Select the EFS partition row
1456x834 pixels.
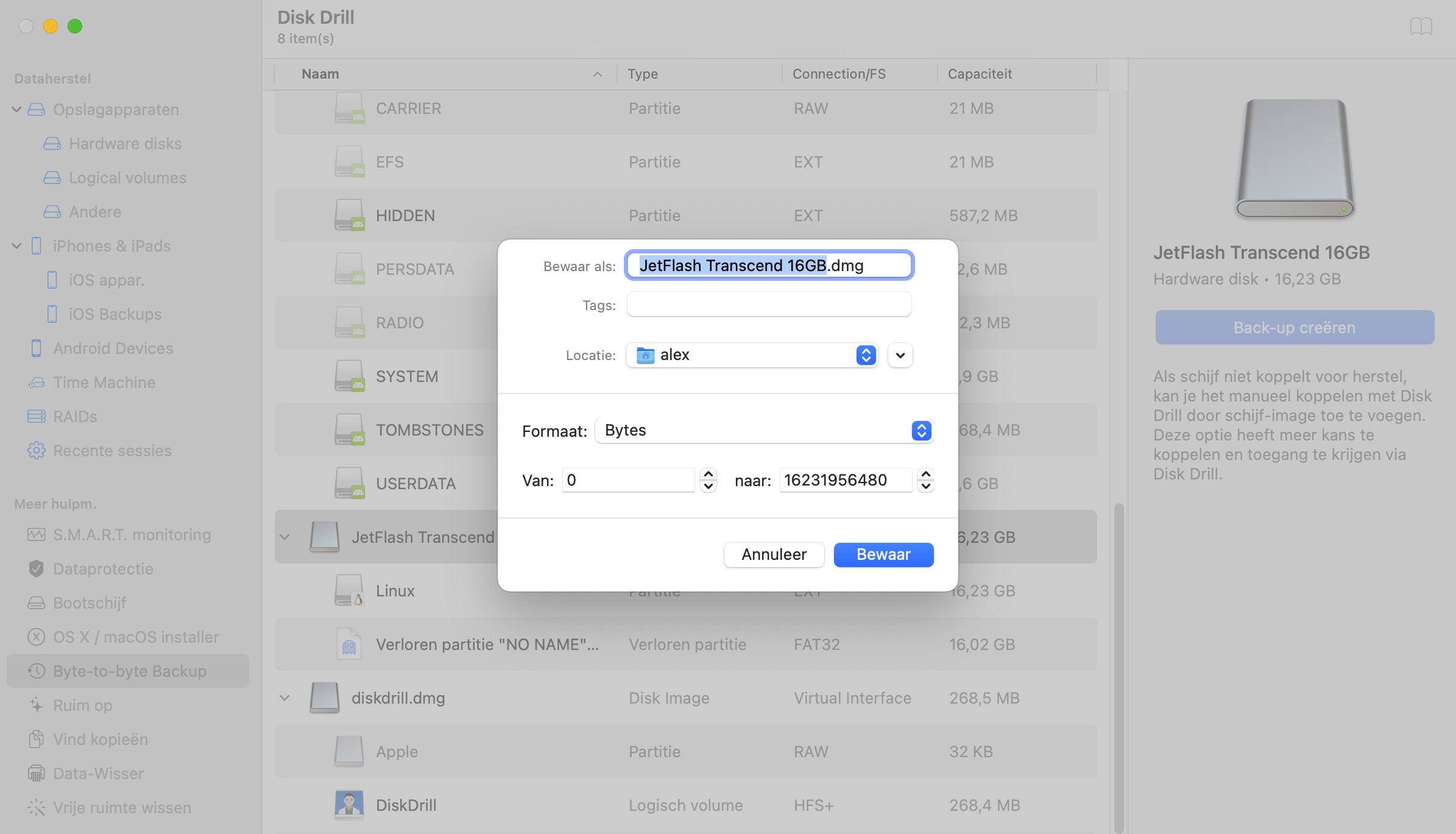685,162
